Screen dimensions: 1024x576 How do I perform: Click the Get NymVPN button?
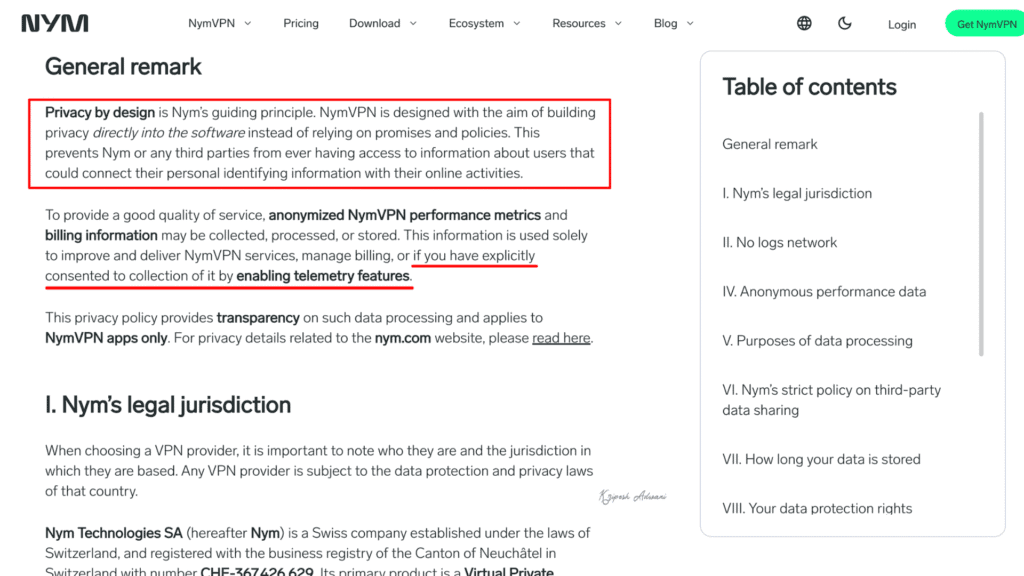(985, 24)
